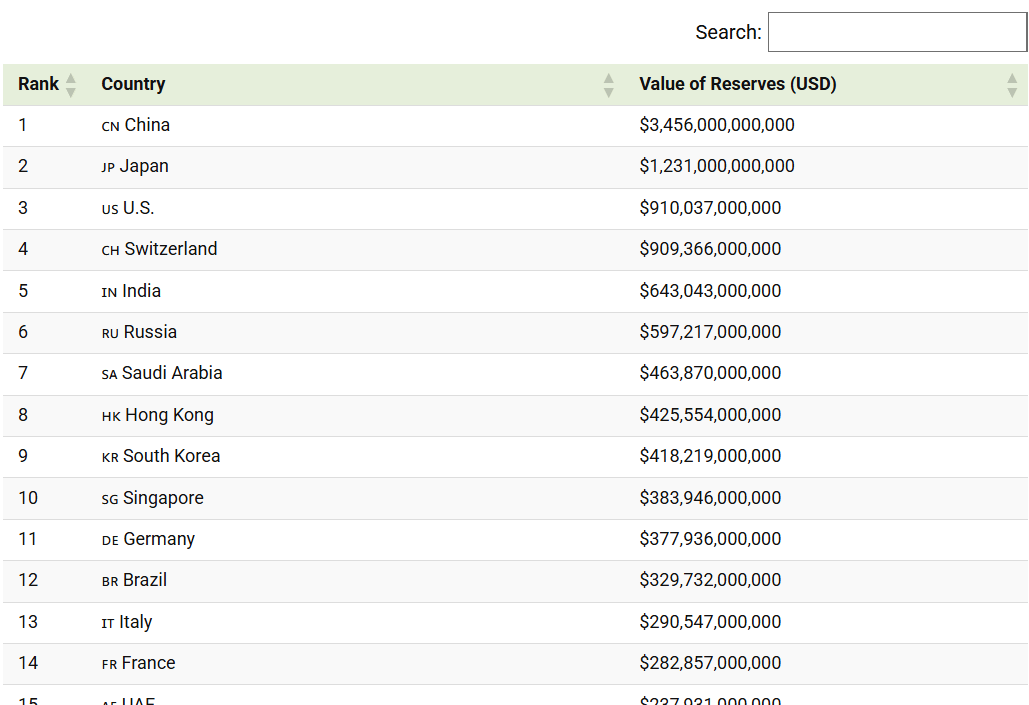Click rank number 4 in Switzerland row
The image size is (1029, 705).
pyautogui.click(x=23, y=249)
